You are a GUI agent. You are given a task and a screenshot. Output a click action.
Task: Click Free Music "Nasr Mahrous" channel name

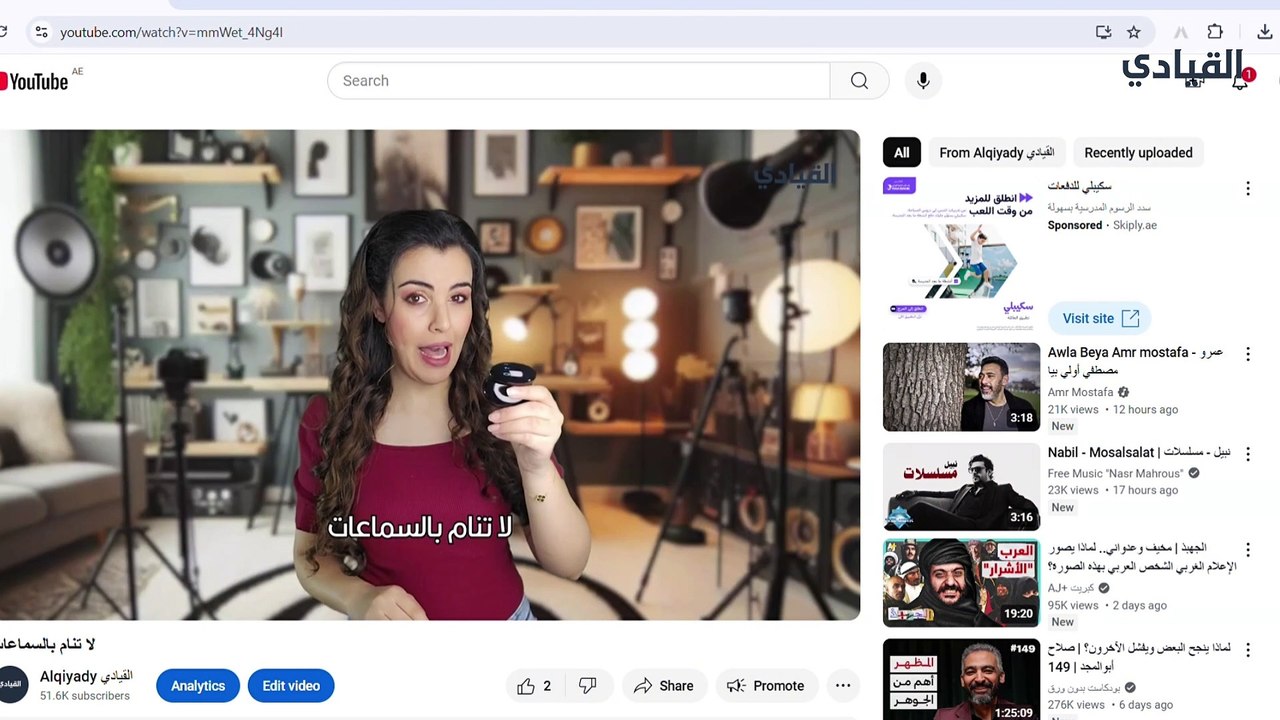1115,474
